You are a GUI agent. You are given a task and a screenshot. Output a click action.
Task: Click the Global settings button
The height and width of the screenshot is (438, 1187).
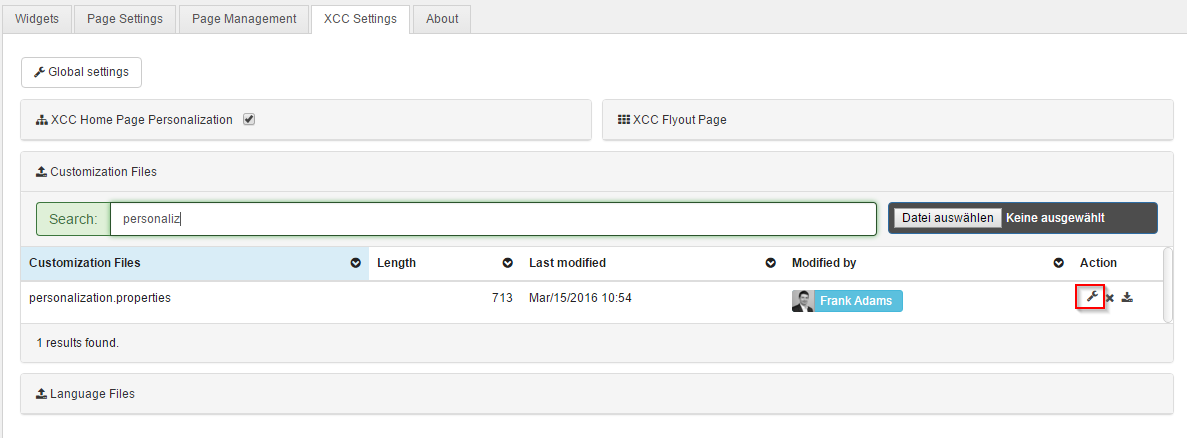pyautogui.click(x=81, y=72)
